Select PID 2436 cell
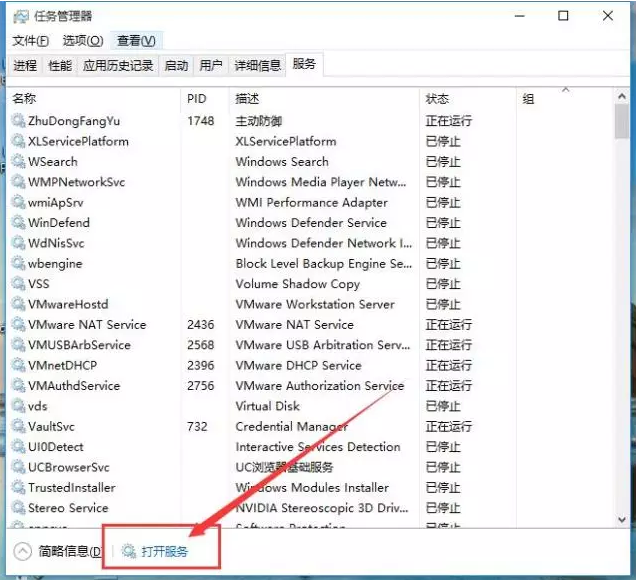The width and height of the screenshot is (636, 580). 201,324
